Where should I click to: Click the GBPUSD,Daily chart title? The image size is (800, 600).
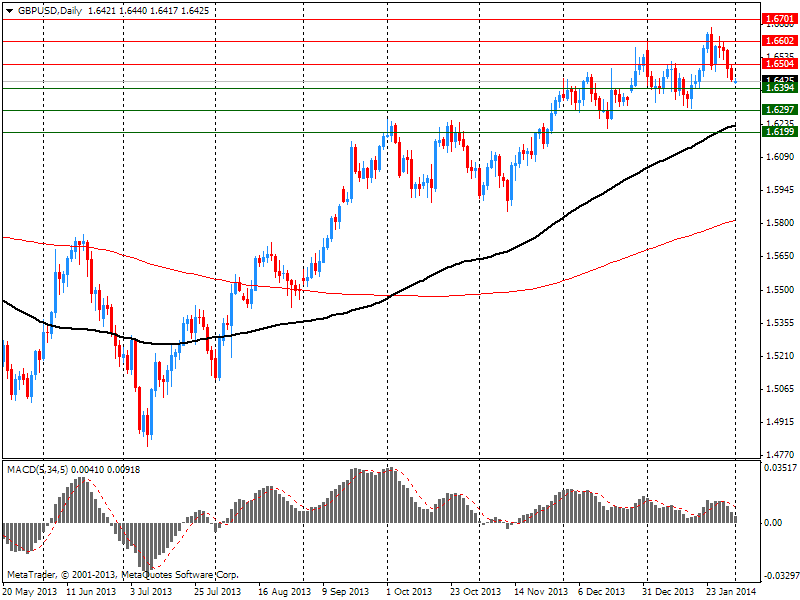(52, 10)
